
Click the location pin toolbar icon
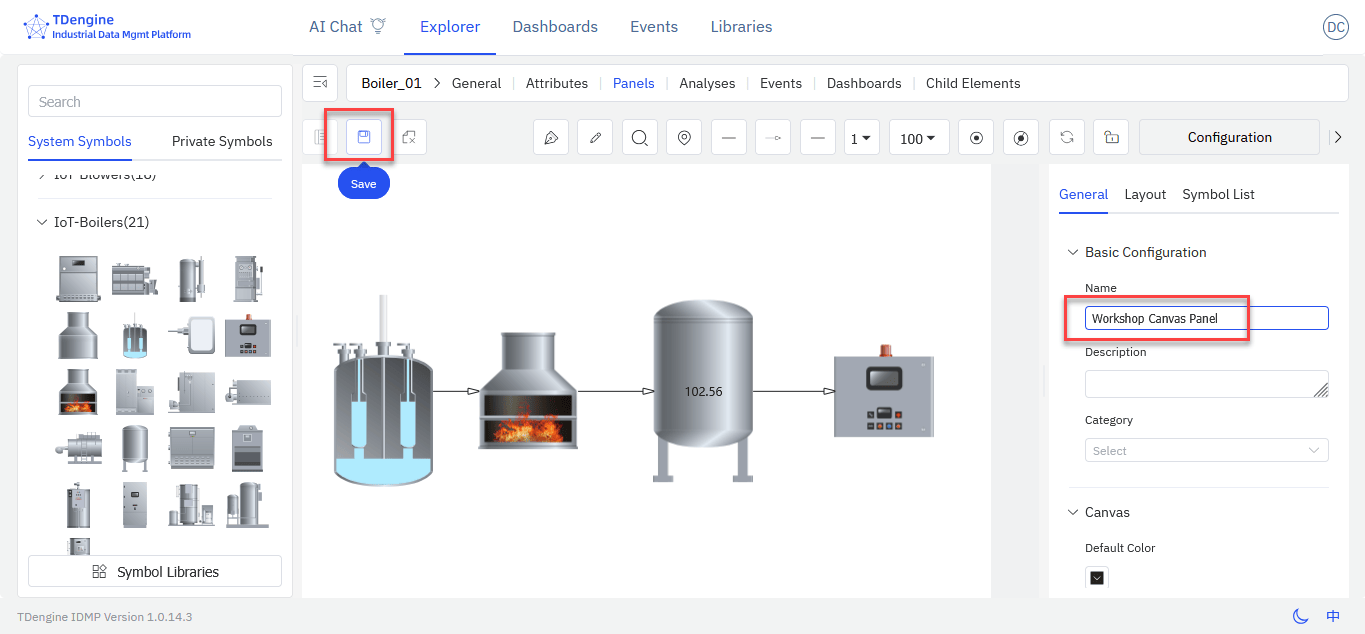click(x=684, y=138)
